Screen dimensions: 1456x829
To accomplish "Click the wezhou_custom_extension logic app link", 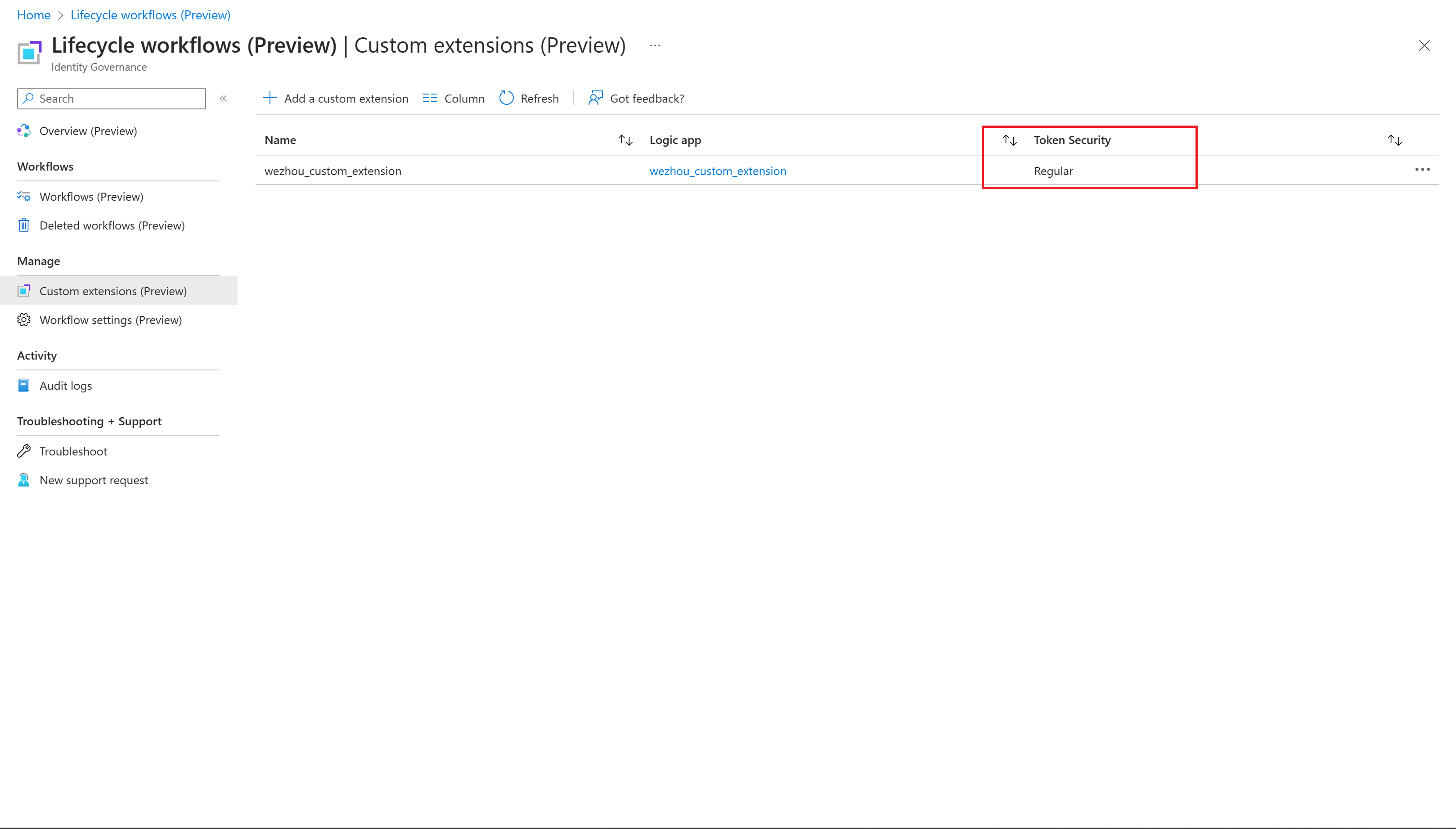I will click(718, 171).
